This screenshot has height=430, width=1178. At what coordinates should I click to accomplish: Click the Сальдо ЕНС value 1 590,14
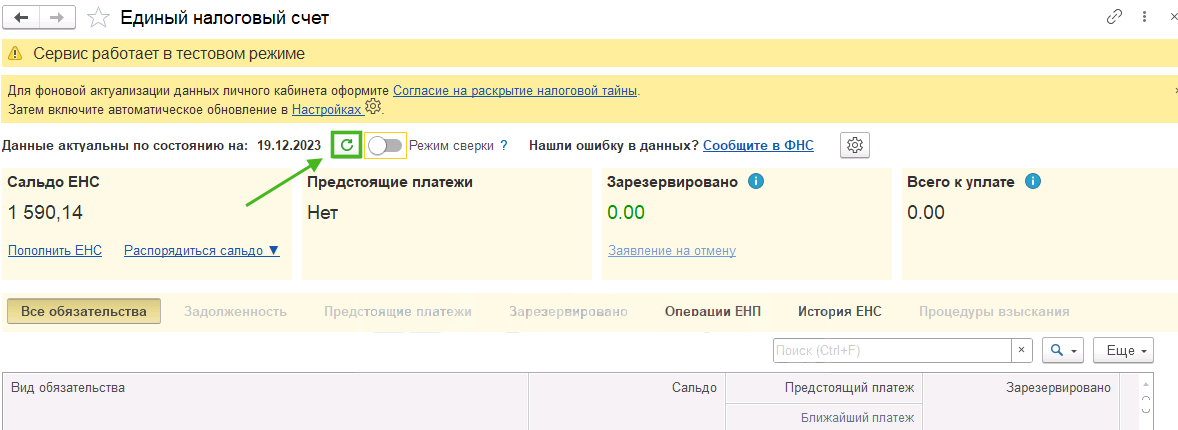pyautogui.click(x=45, y=213)
